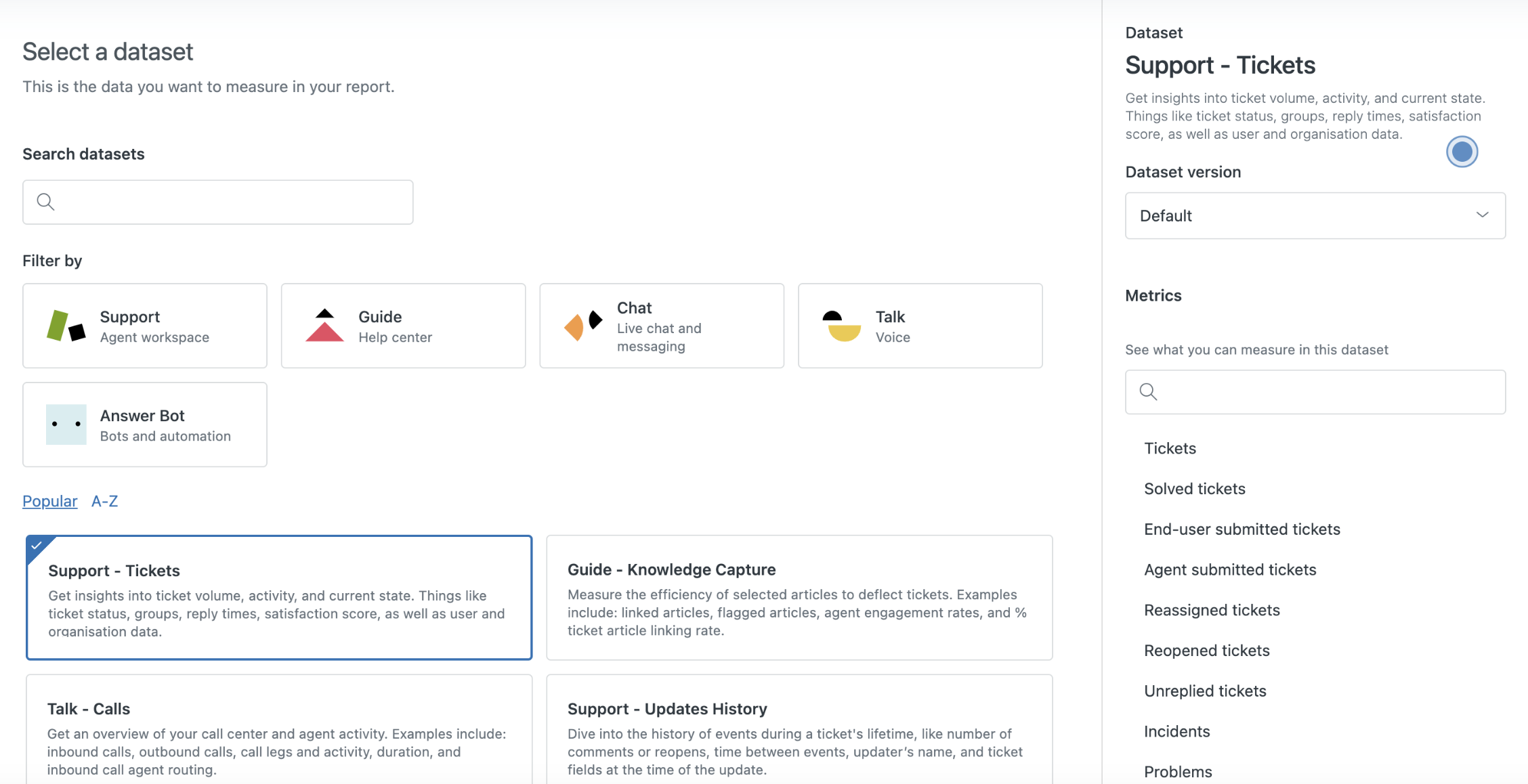
Task: Select the Answer Bot filter icon
Action: tap(66, 424)
